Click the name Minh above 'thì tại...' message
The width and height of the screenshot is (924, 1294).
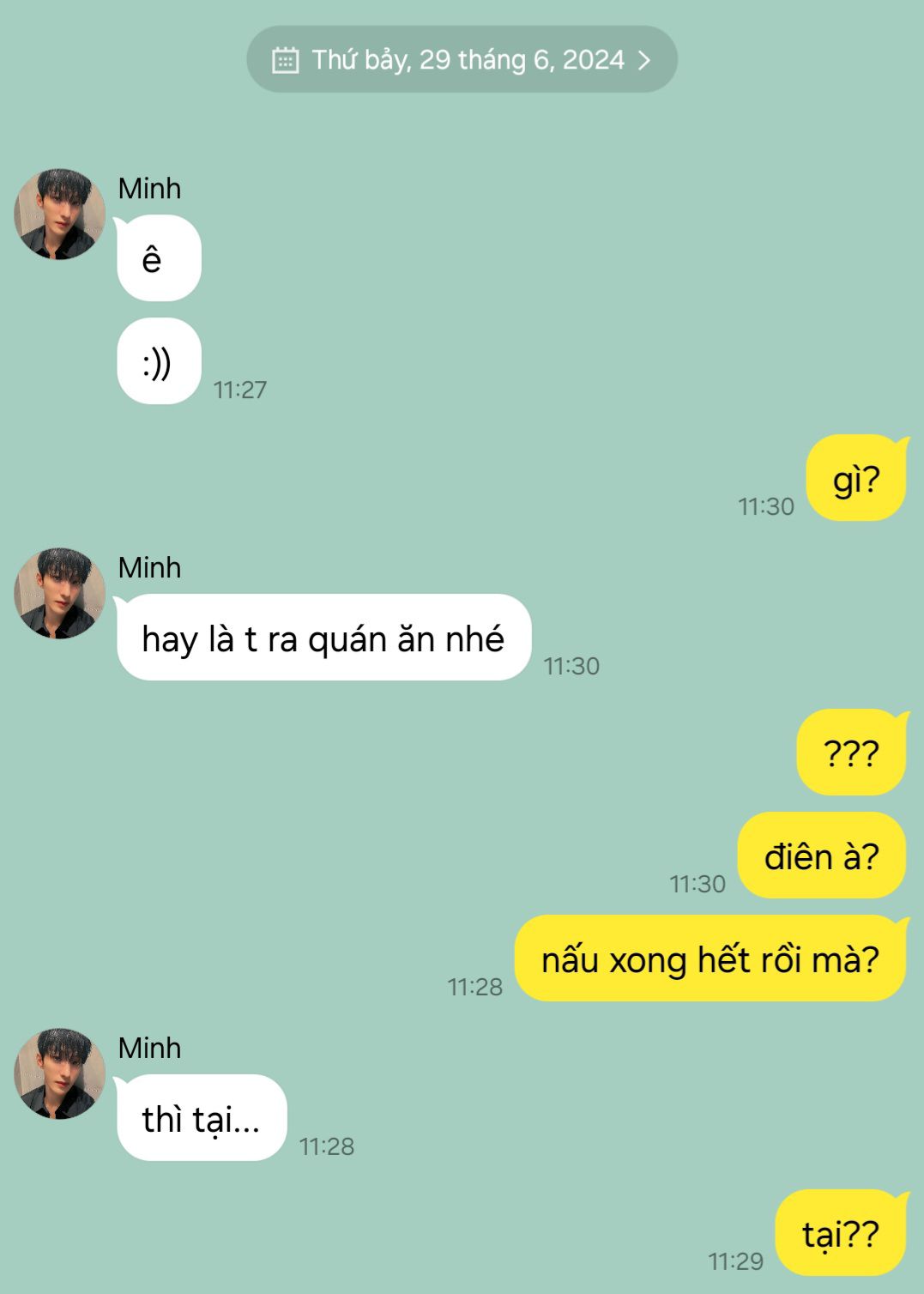click(x=149, y=1049)
